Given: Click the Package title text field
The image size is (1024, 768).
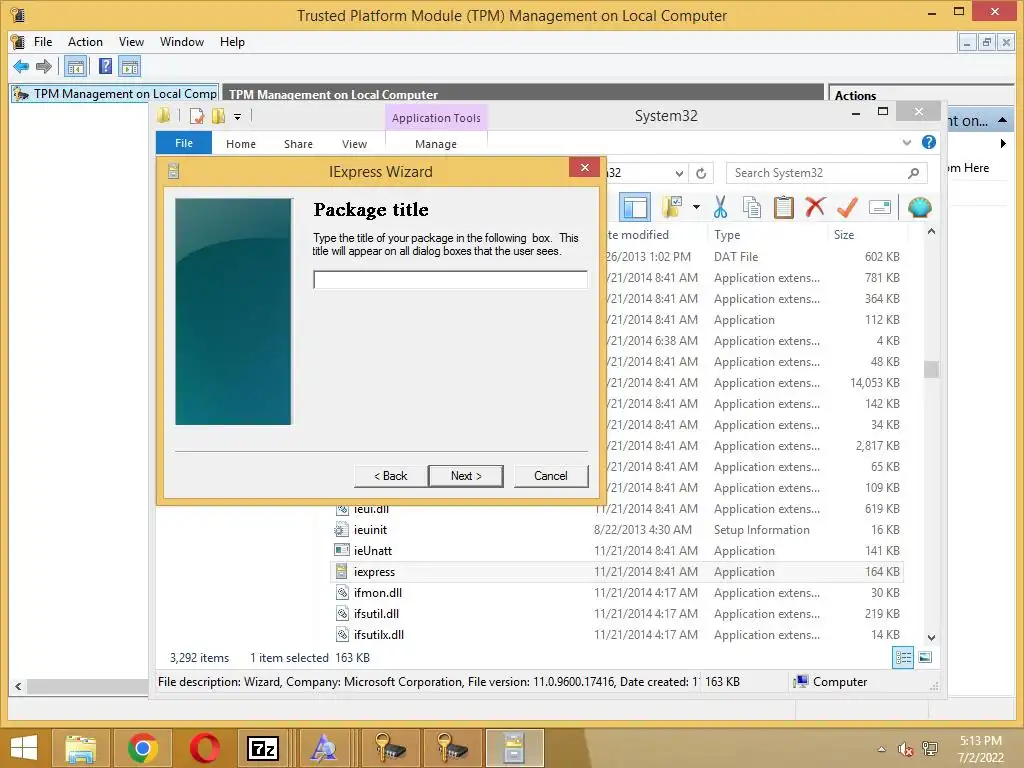Looking at the screenshot, I should tap(450, 280).
